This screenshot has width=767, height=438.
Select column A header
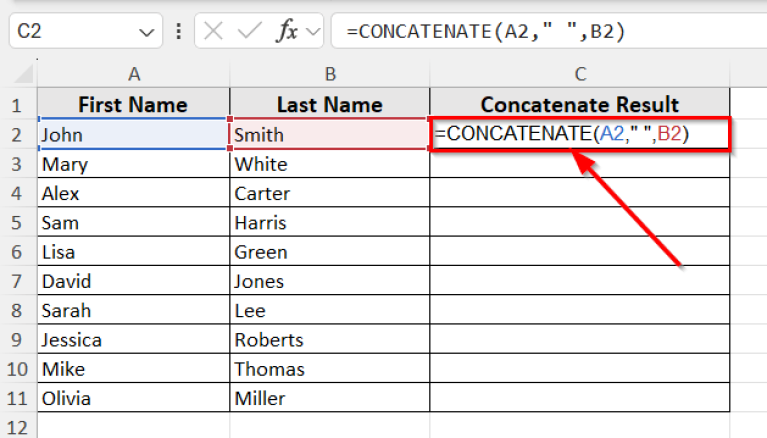[133, 74]
